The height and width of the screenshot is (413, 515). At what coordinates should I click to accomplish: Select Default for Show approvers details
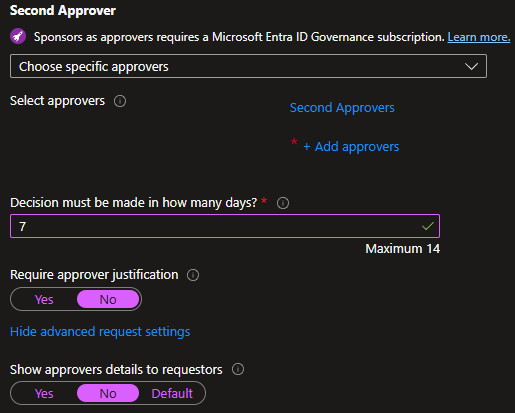pos(172,393)
